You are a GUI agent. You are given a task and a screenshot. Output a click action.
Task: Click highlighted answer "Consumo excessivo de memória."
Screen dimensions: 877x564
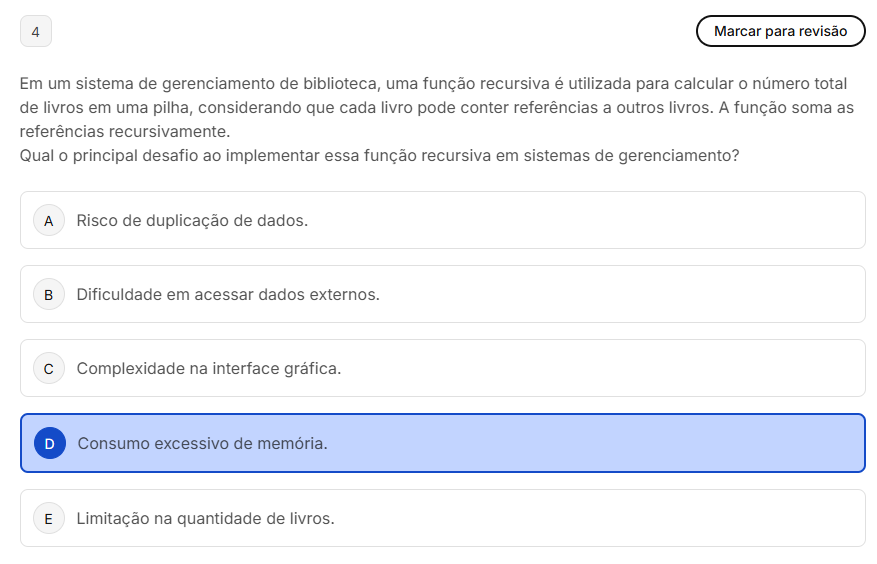[x=202, y=442]
